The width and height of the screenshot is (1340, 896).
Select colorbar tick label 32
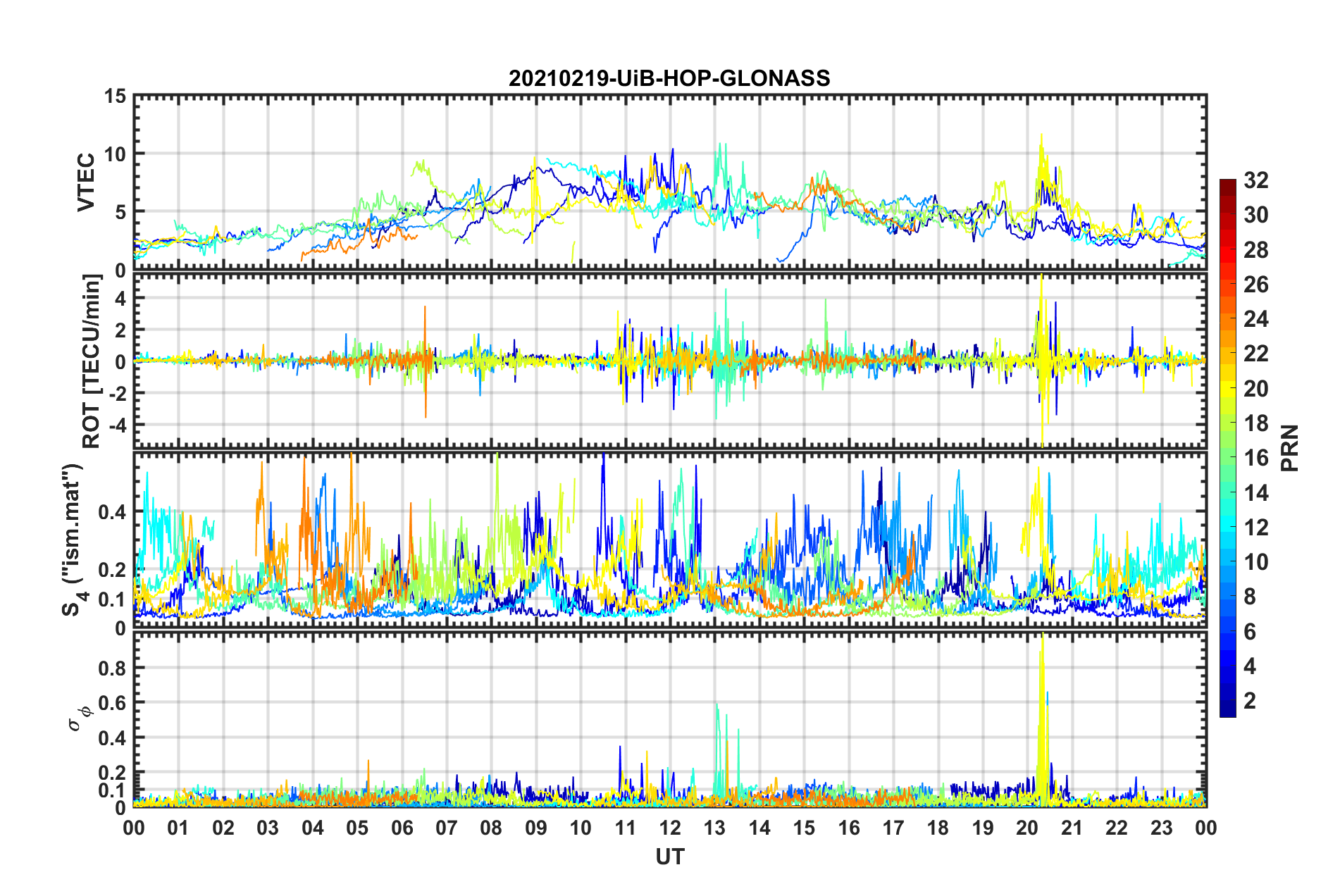point(1256,180)
